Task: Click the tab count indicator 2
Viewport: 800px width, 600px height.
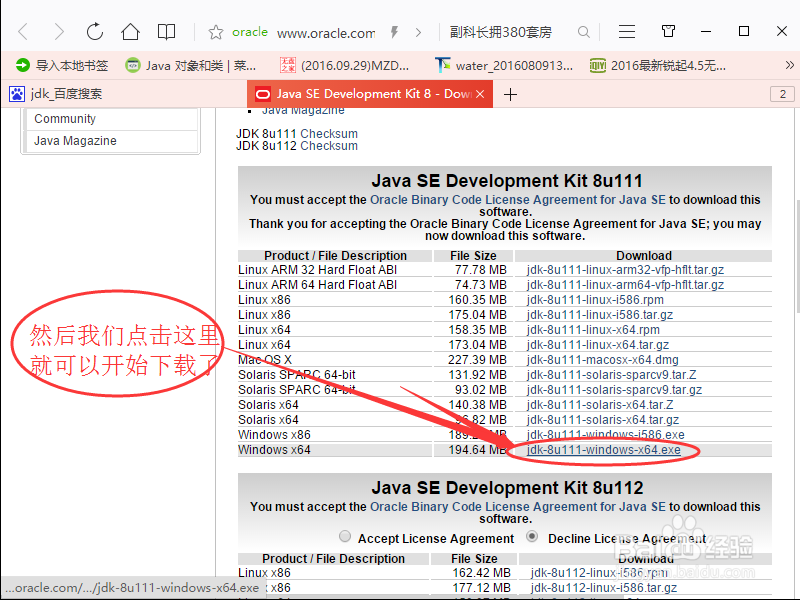Action: tap(783, 94)
